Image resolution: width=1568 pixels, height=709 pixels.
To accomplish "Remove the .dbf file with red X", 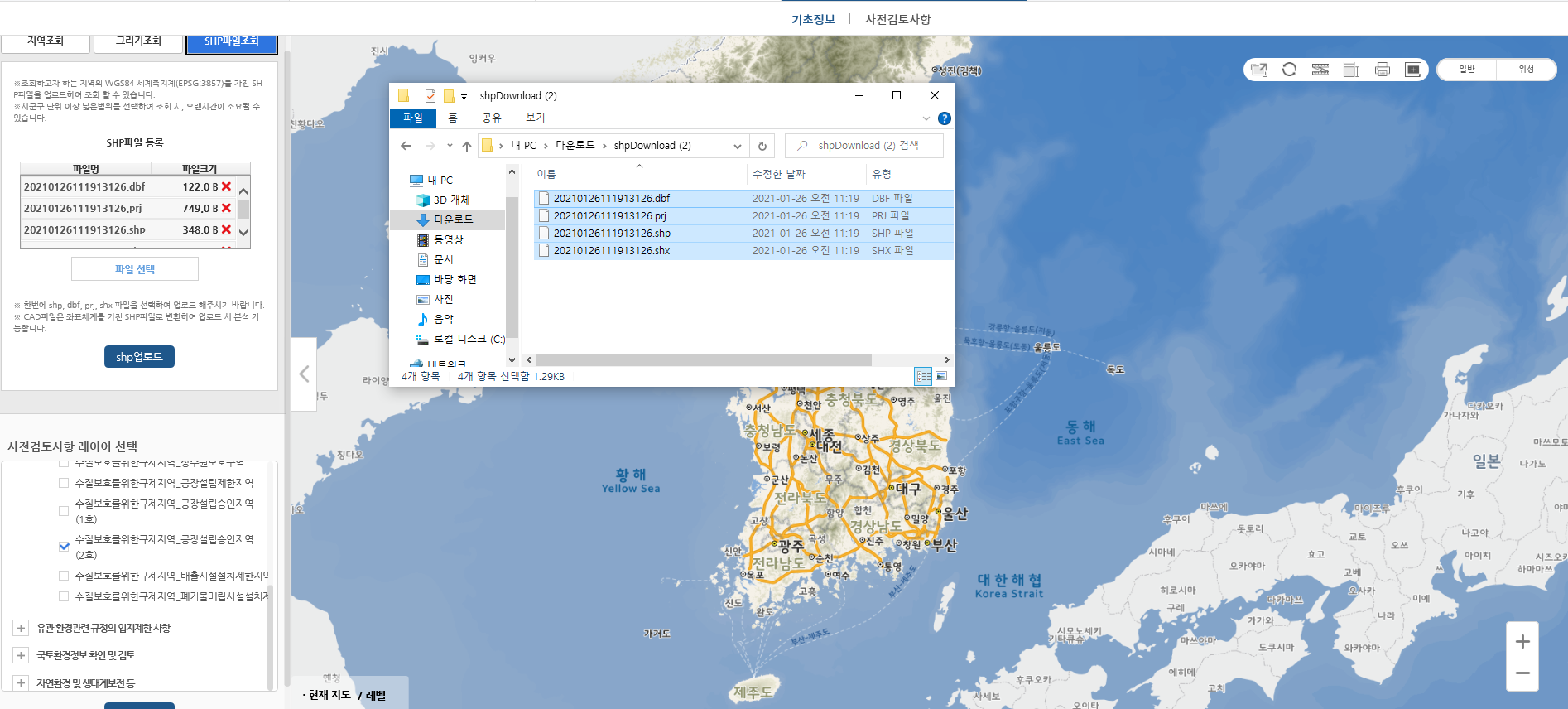I will [226, 186].
